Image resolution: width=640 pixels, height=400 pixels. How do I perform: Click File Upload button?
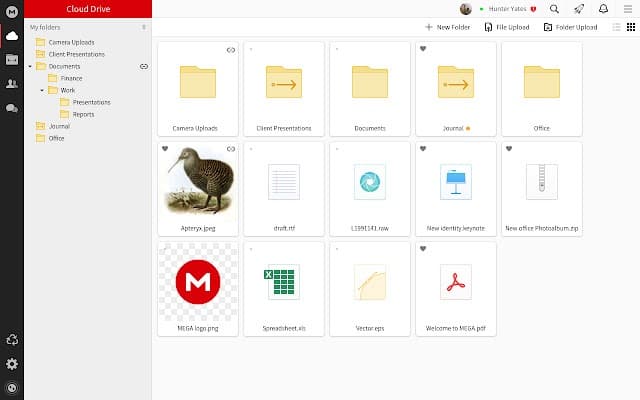507,27
